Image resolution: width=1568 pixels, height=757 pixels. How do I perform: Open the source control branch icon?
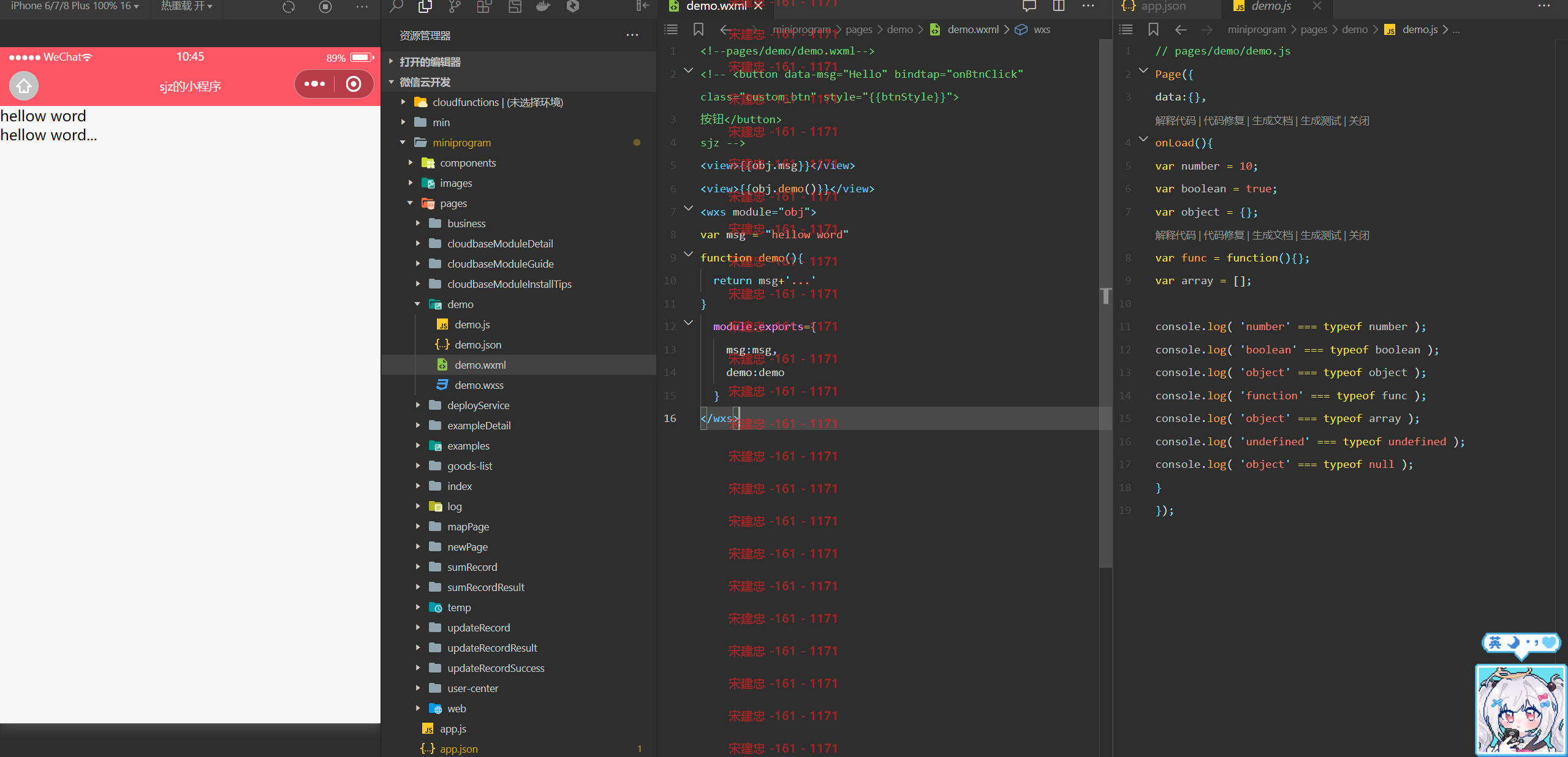pyautogui.click(x=454, y=6)
